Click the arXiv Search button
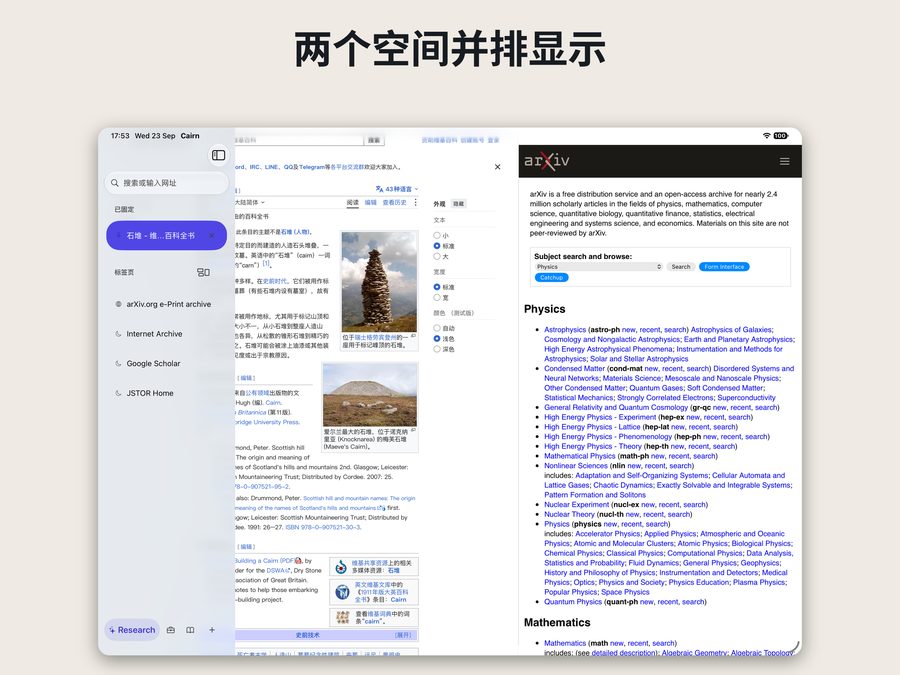This screenshot has width=900, height=675. pyautogui.click(x=681, y=267)
